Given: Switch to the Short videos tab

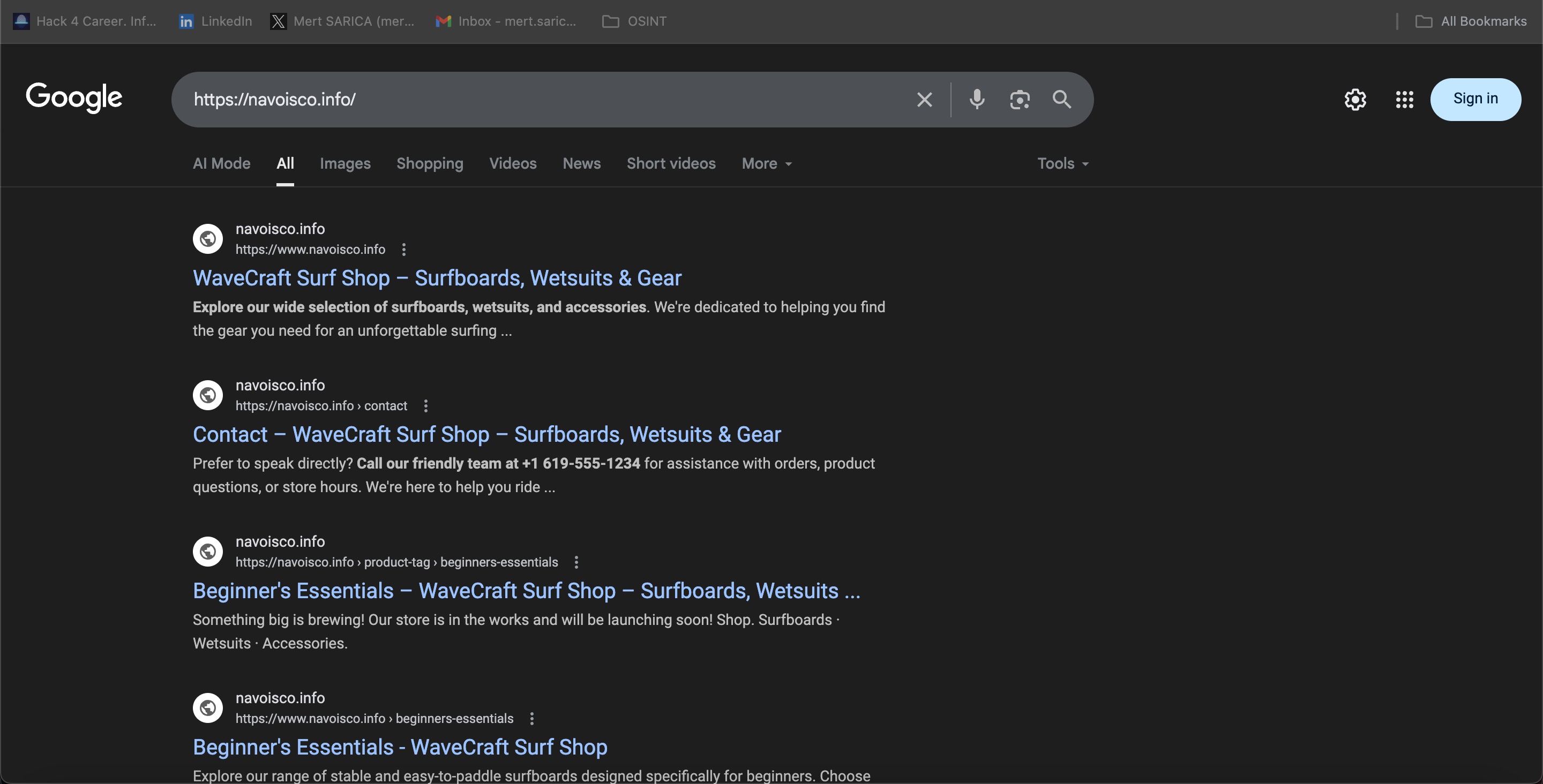Looking at the screenshot, I should click(671, 163).
